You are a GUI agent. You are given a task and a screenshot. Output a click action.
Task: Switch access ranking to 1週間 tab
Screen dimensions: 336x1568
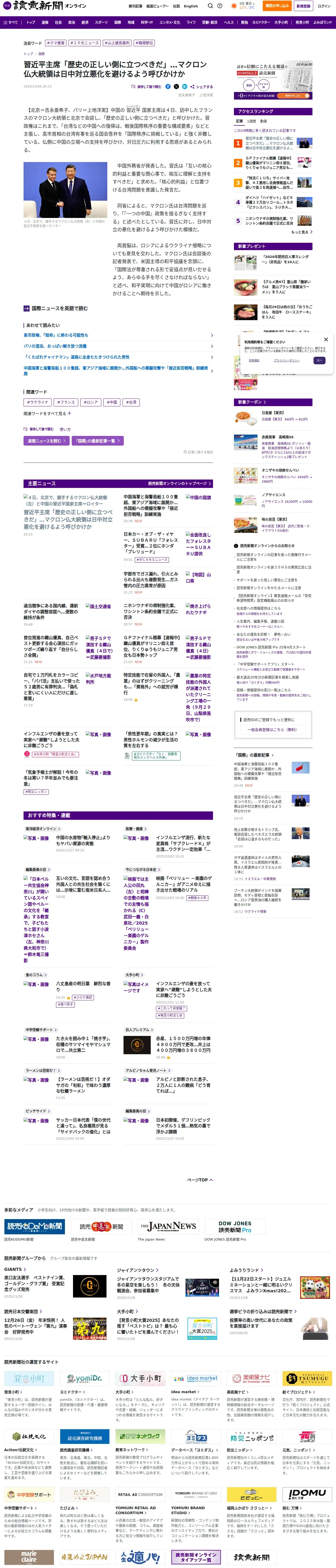[251, 121]
